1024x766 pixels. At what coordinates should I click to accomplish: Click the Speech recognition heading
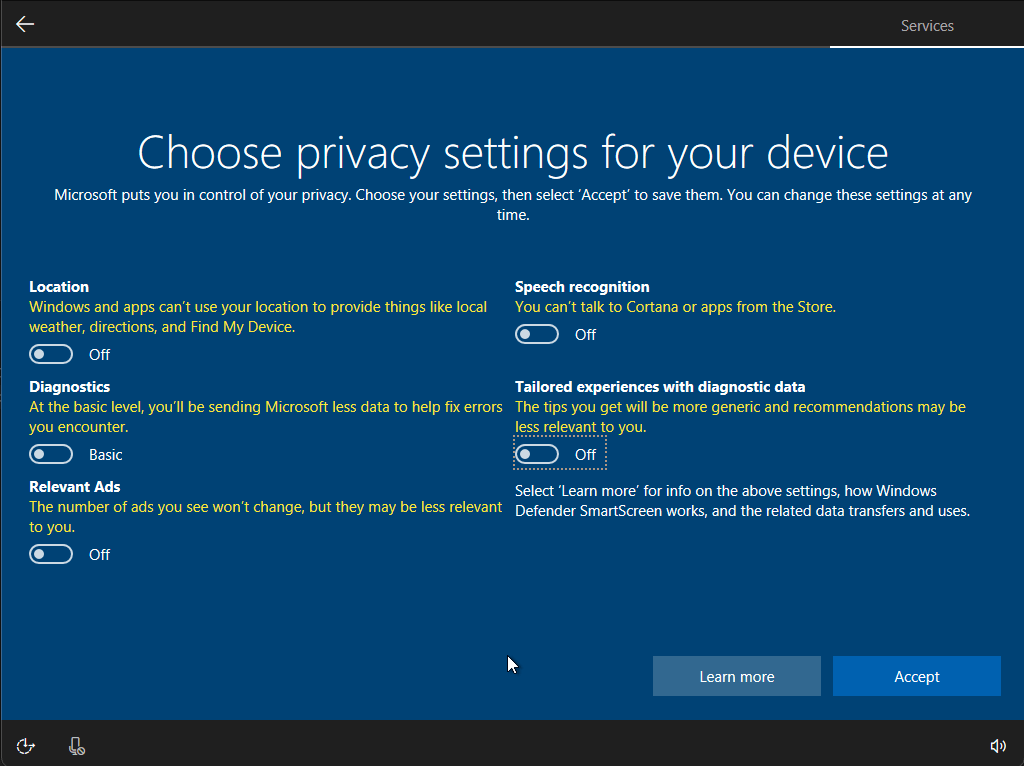tap(582, 287)
